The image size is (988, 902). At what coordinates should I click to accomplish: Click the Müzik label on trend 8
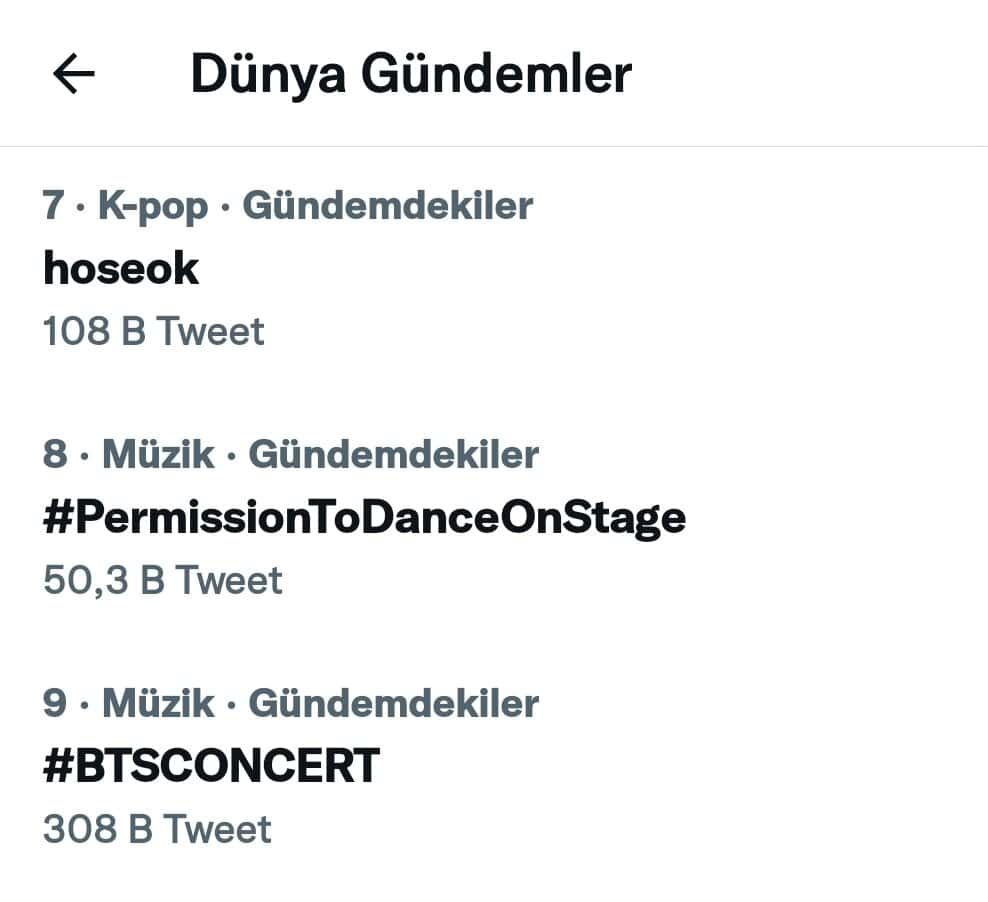pyautogui.click(x=158, y=454)
